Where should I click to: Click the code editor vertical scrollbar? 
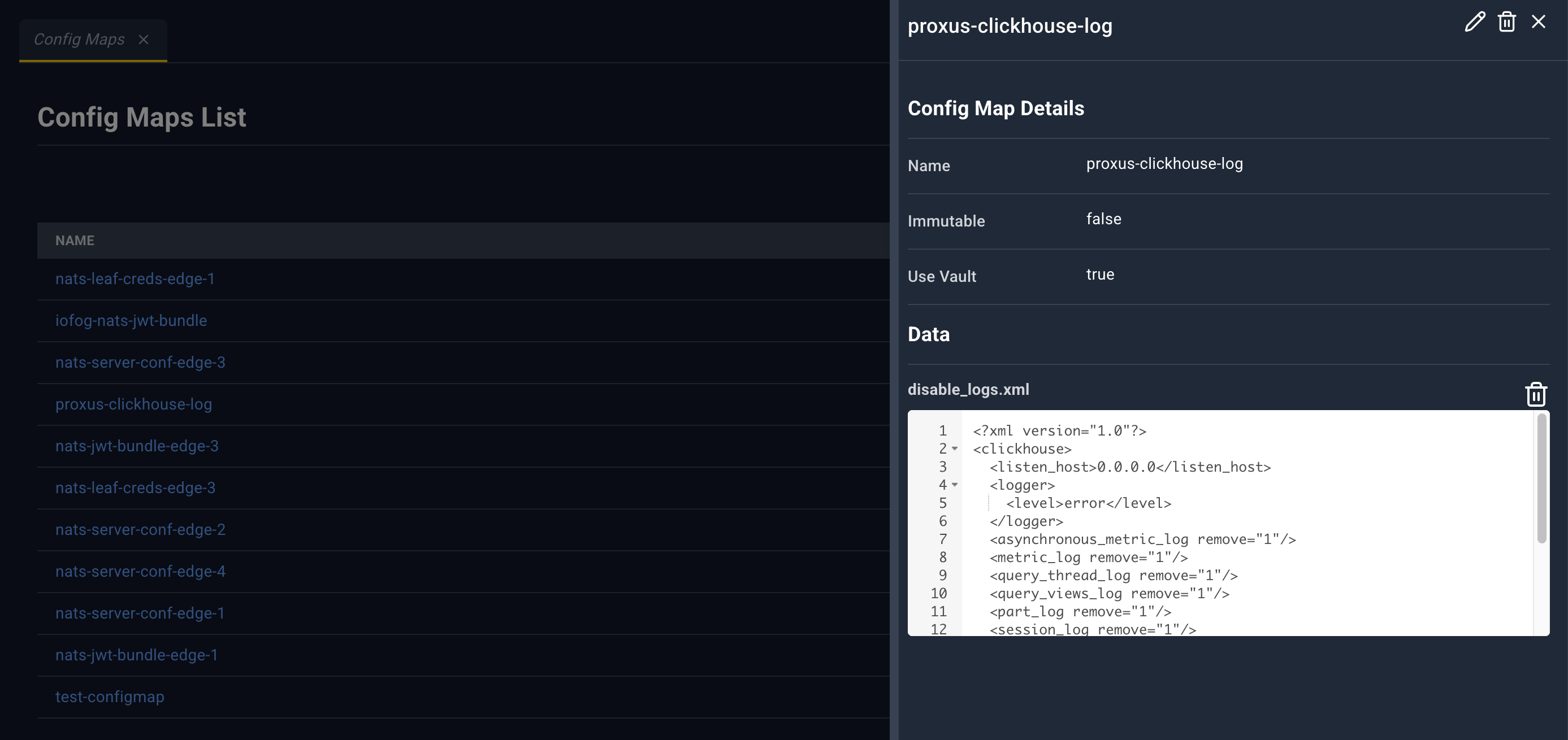click(x=1541, y=478)
